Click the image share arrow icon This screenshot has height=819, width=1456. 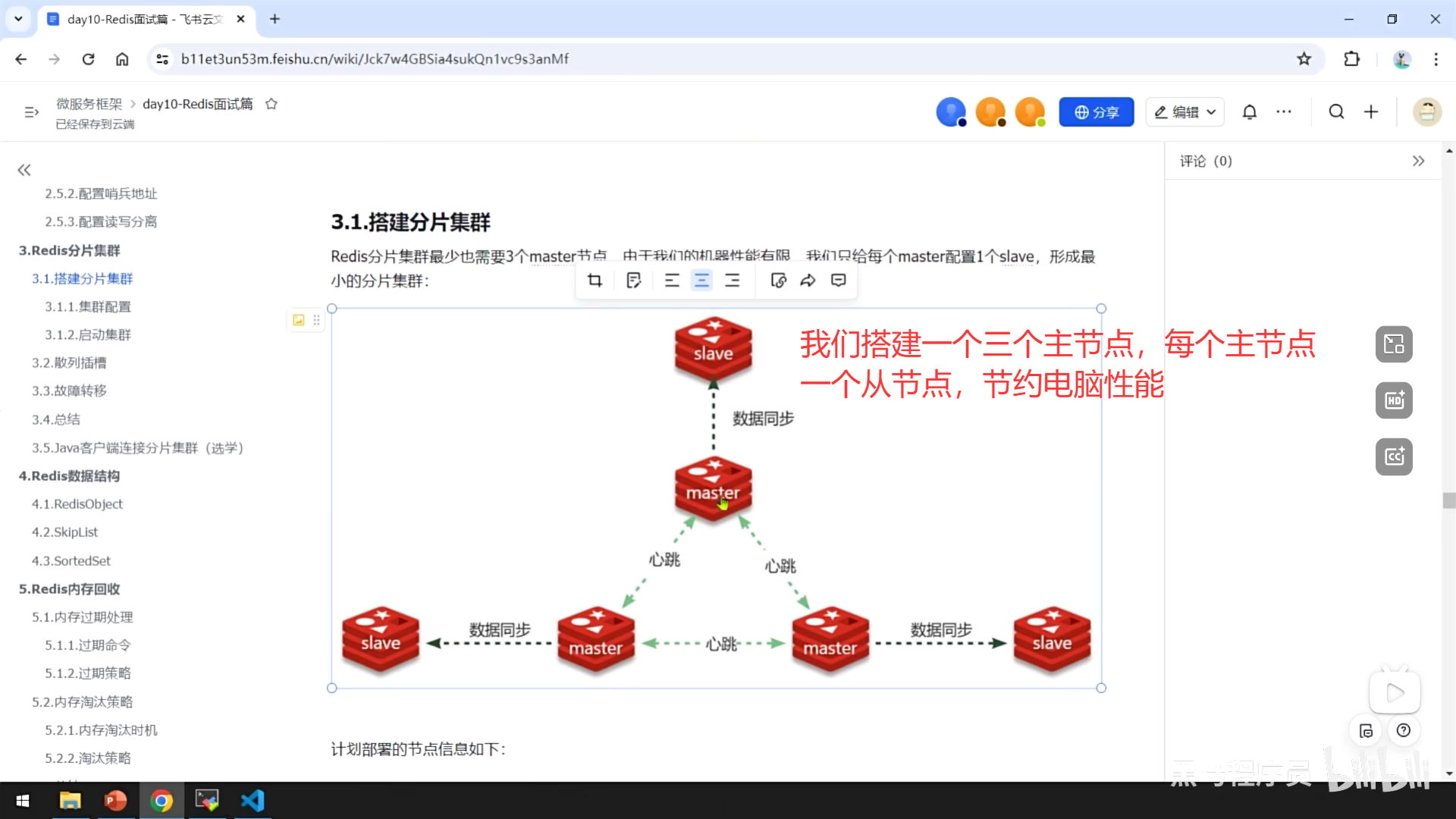pos(808,281)
